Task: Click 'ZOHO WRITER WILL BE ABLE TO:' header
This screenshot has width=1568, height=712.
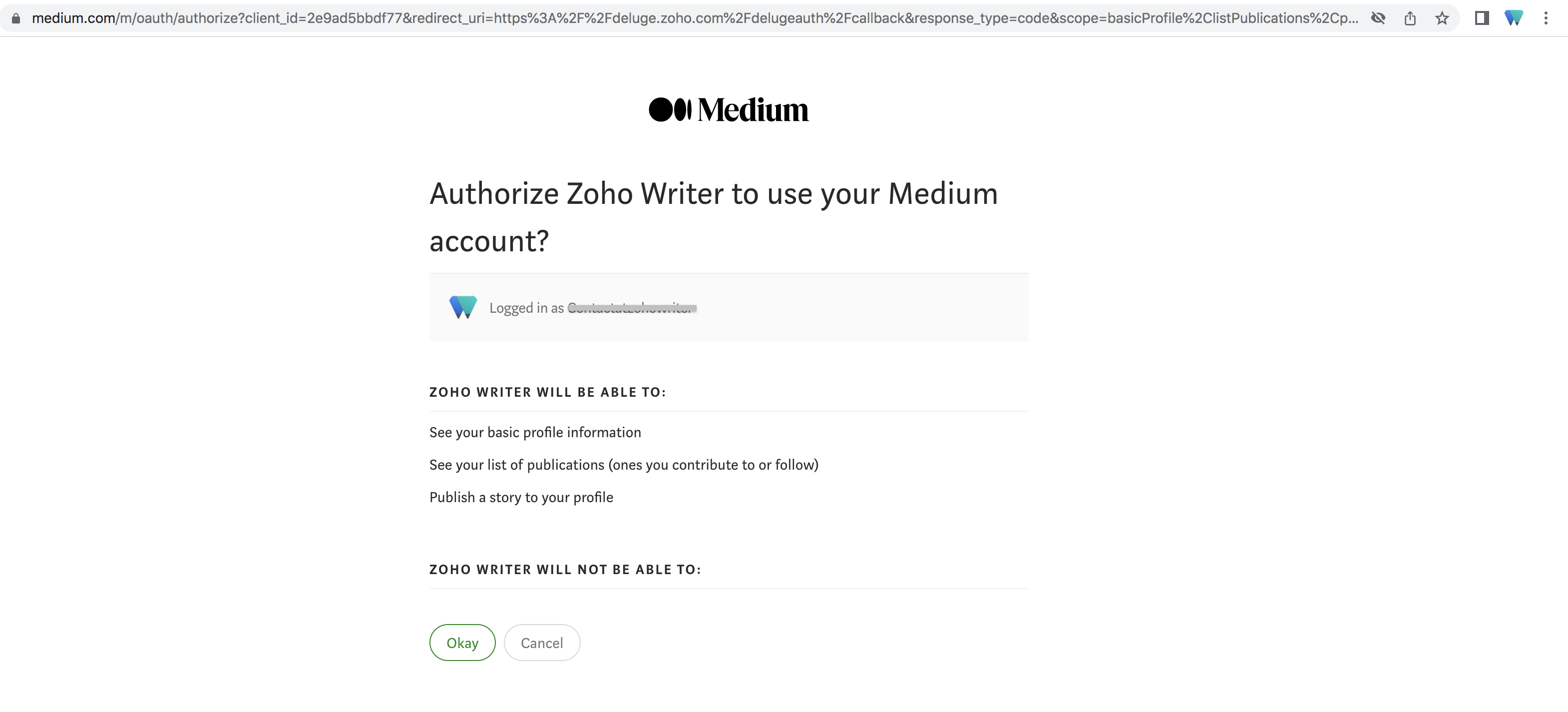Action: coord(548,392)
